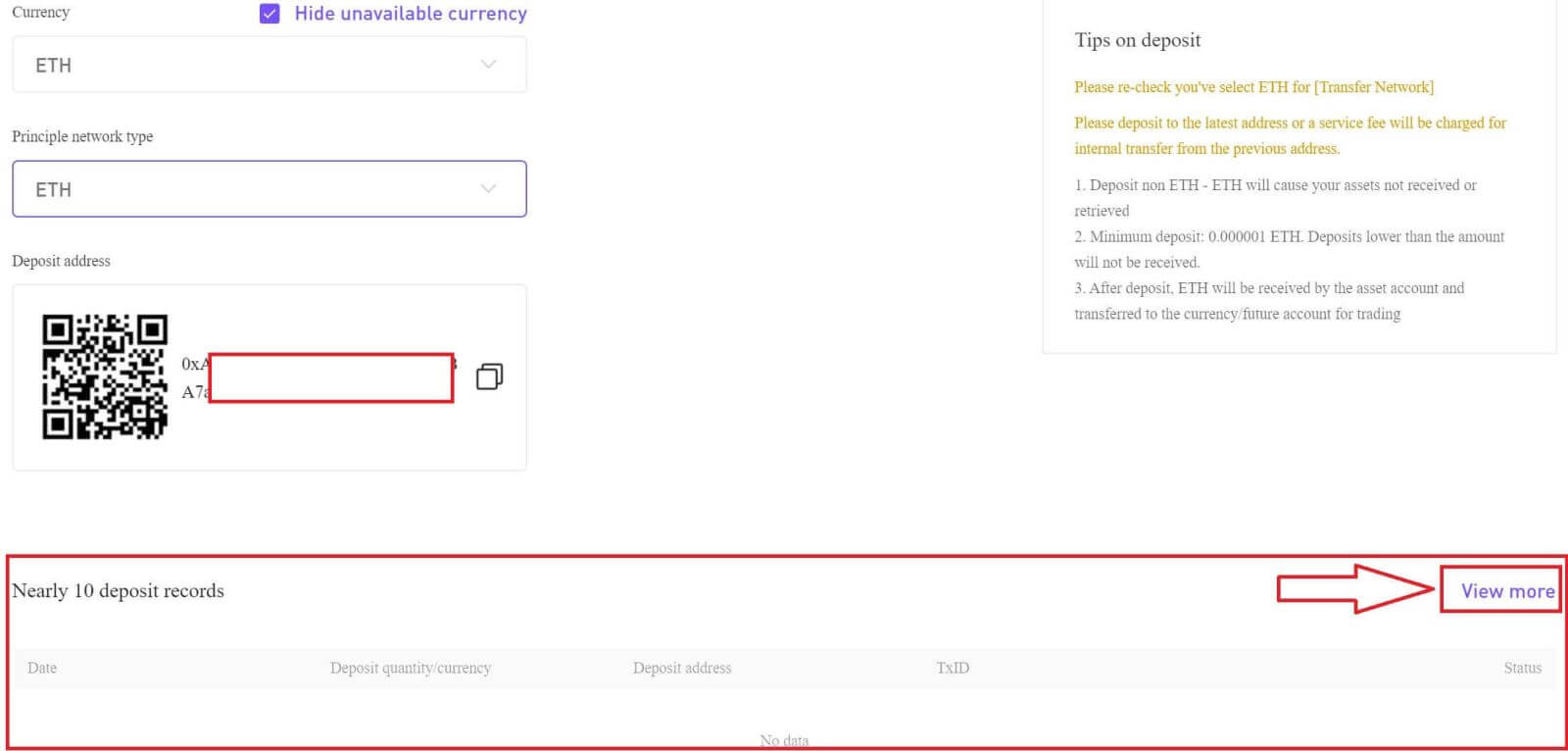Copy the deposit address with the copy icon
The width and height of the screenshot is (1568, 751).
[489, 376]
